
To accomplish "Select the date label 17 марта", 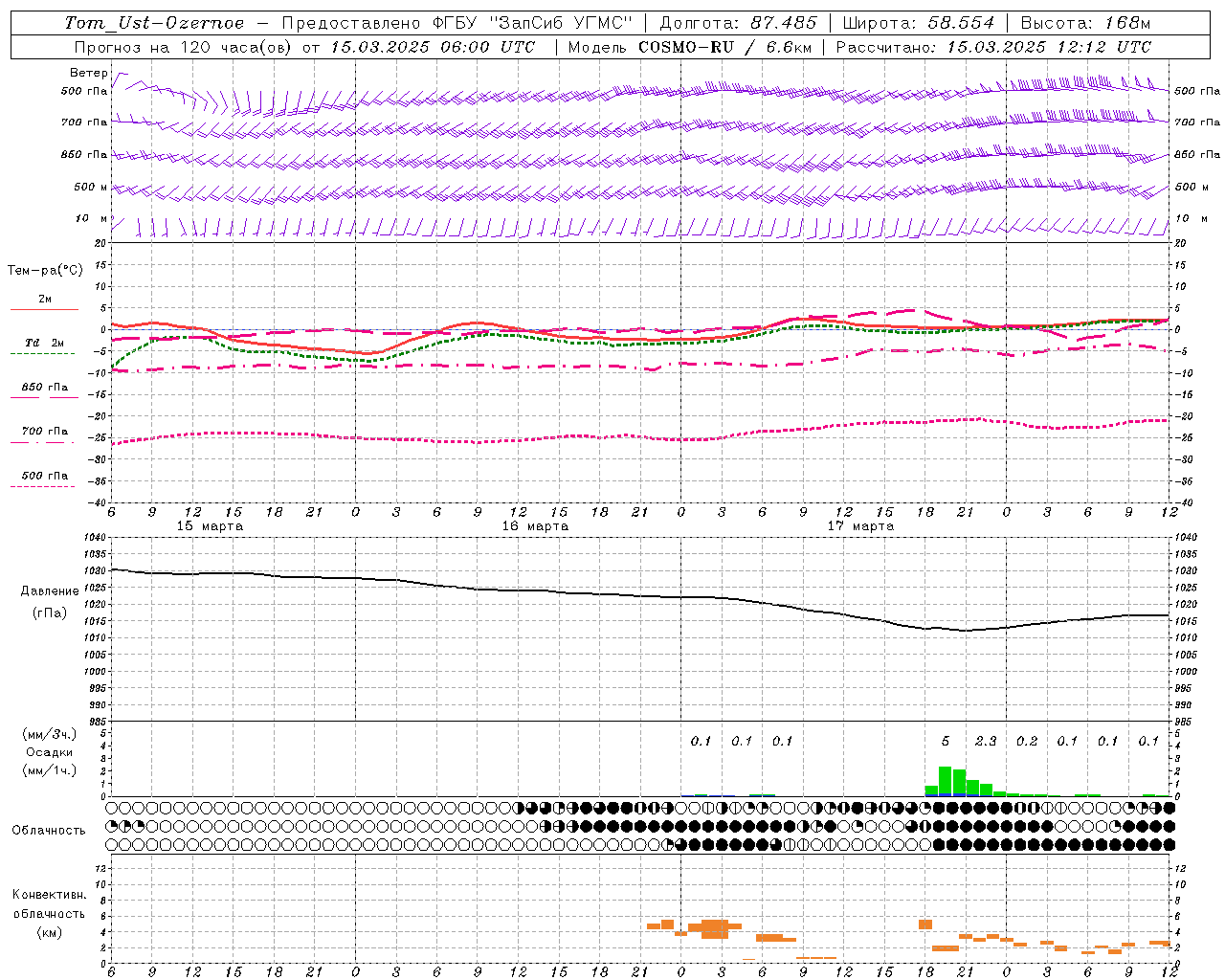I will 860,526.
